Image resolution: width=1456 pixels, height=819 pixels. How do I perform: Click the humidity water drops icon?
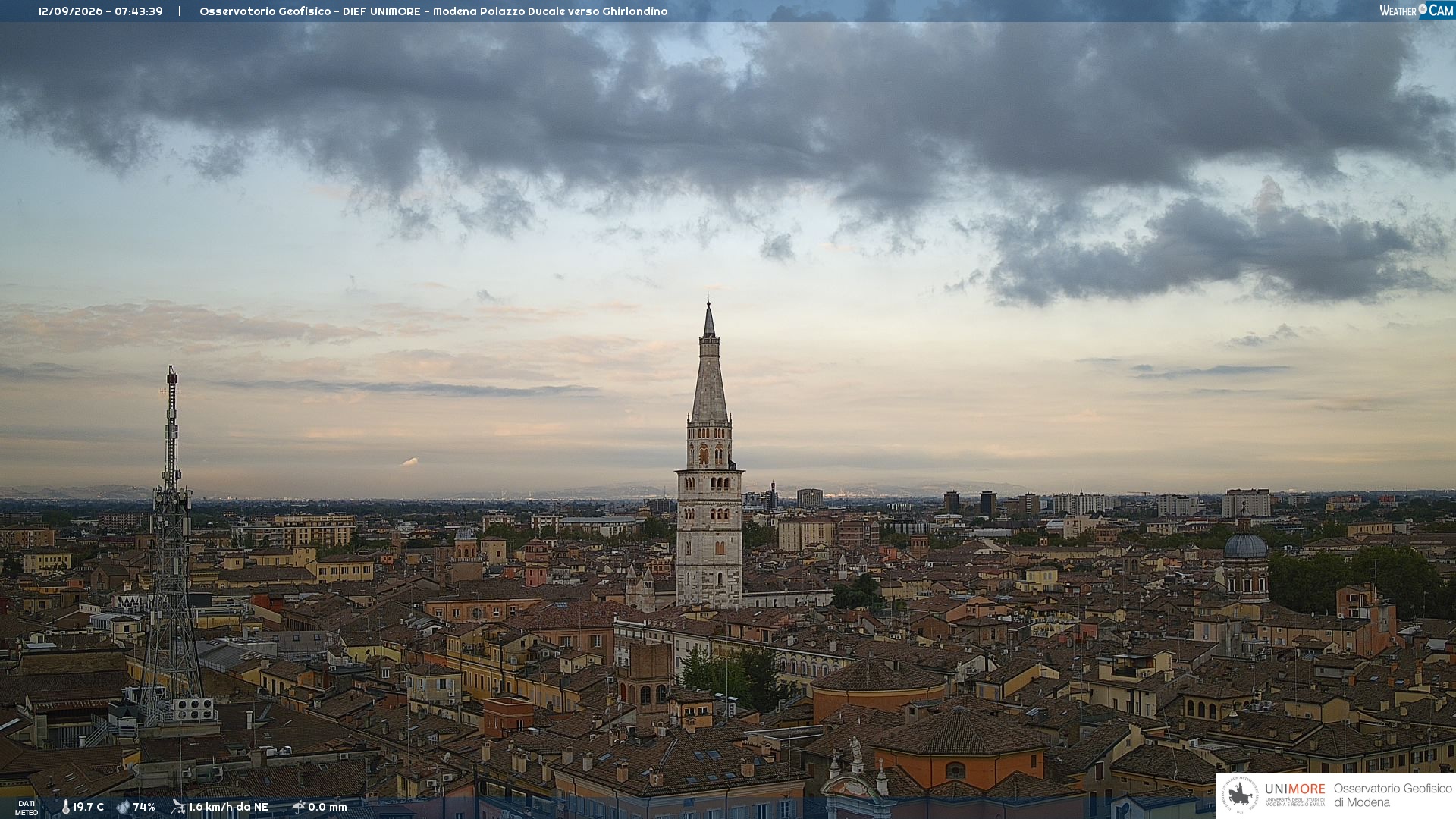(123, 807)
